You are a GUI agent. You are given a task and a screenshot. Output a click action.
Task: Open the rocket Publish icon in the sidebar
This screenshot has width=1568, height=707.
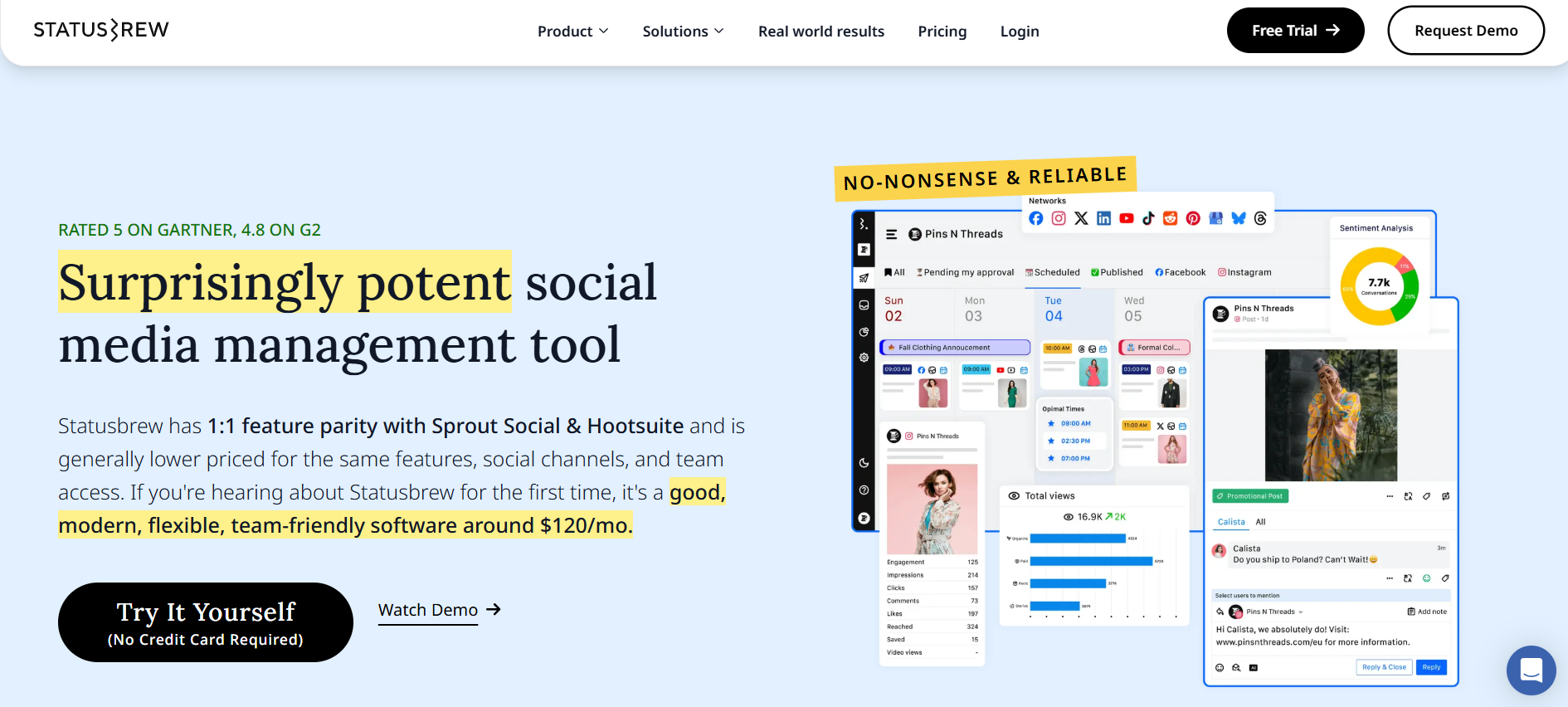(864, 278)
